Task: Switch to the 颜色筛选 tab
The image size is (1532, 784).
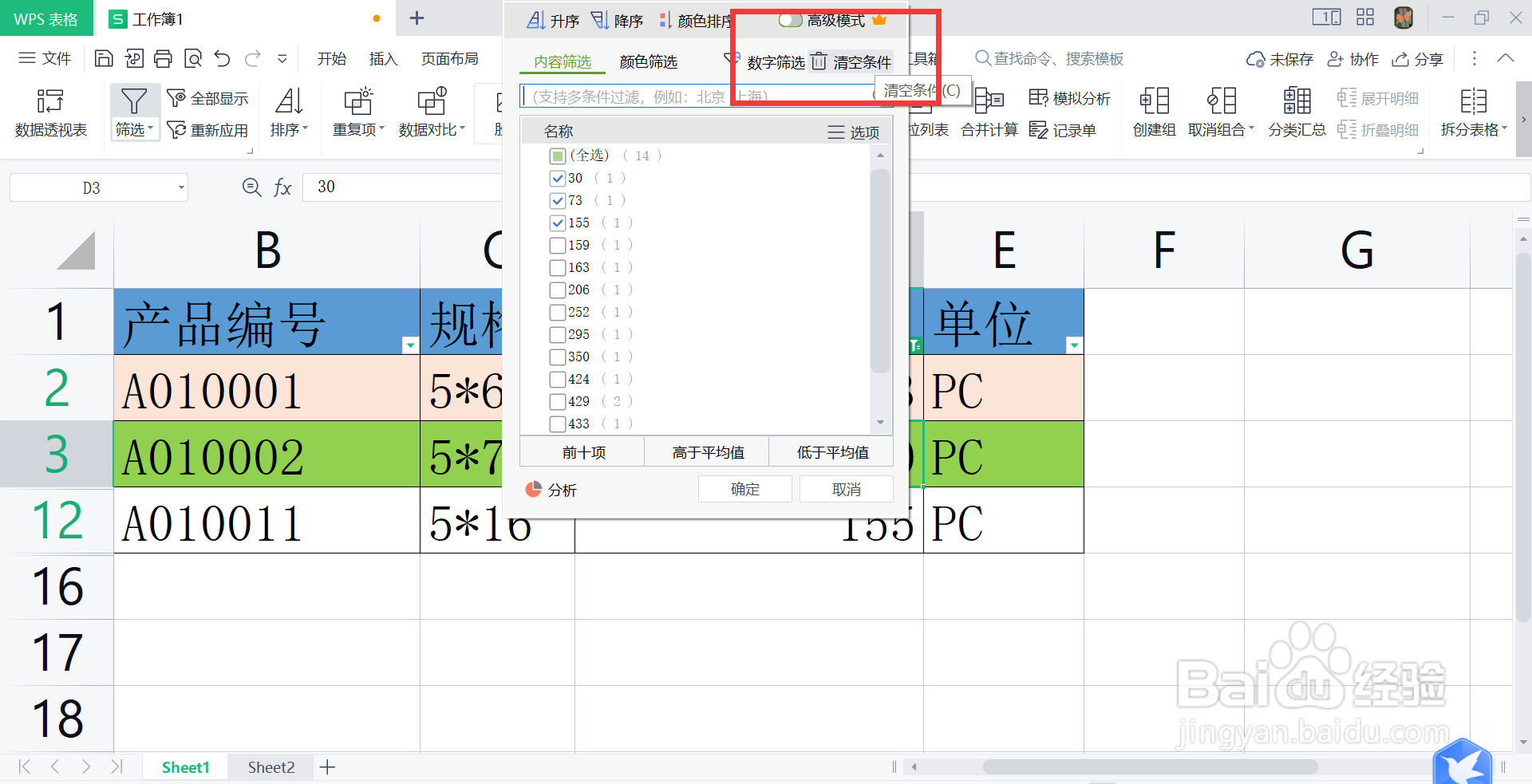Action: click(x=648, y=61)
